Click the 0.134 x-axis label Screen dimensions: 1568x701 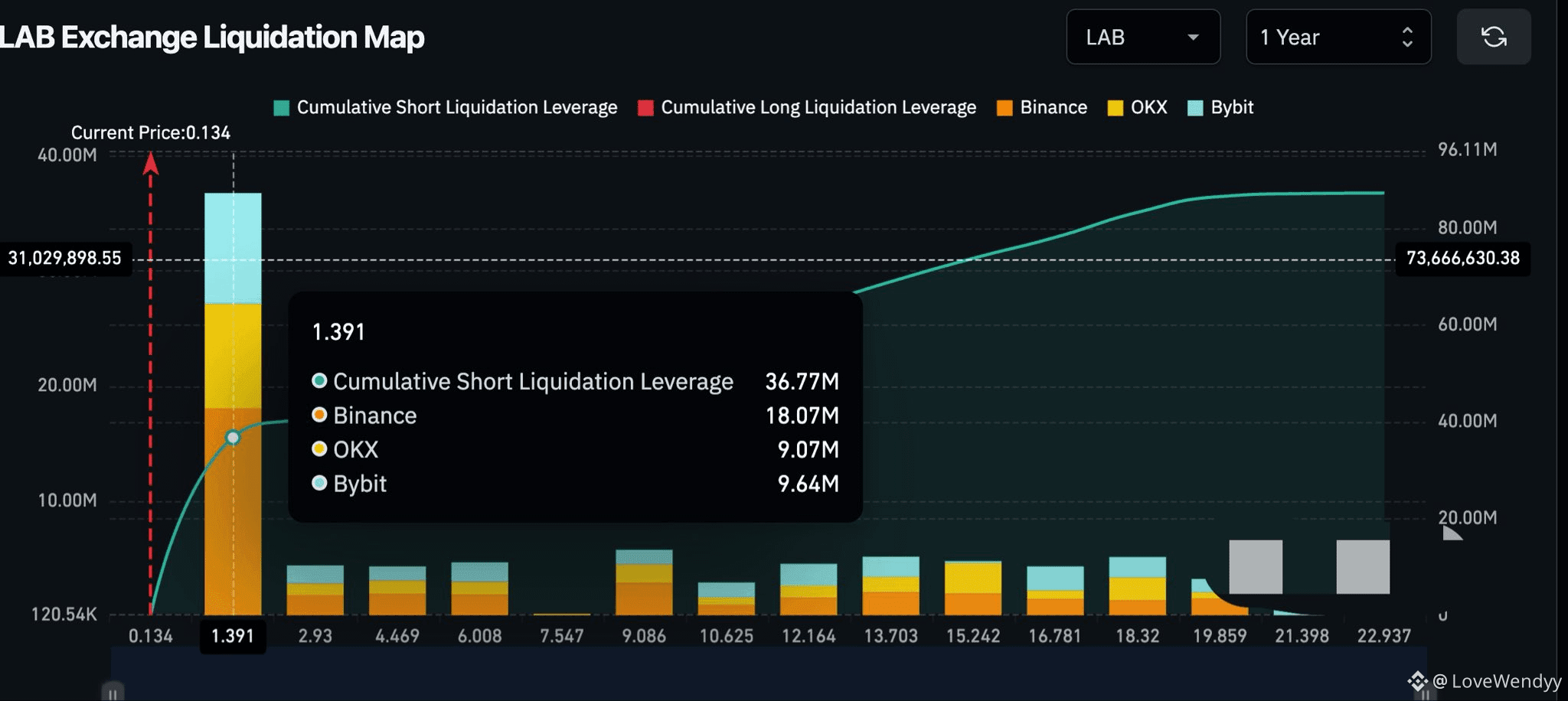click(151, 636)
